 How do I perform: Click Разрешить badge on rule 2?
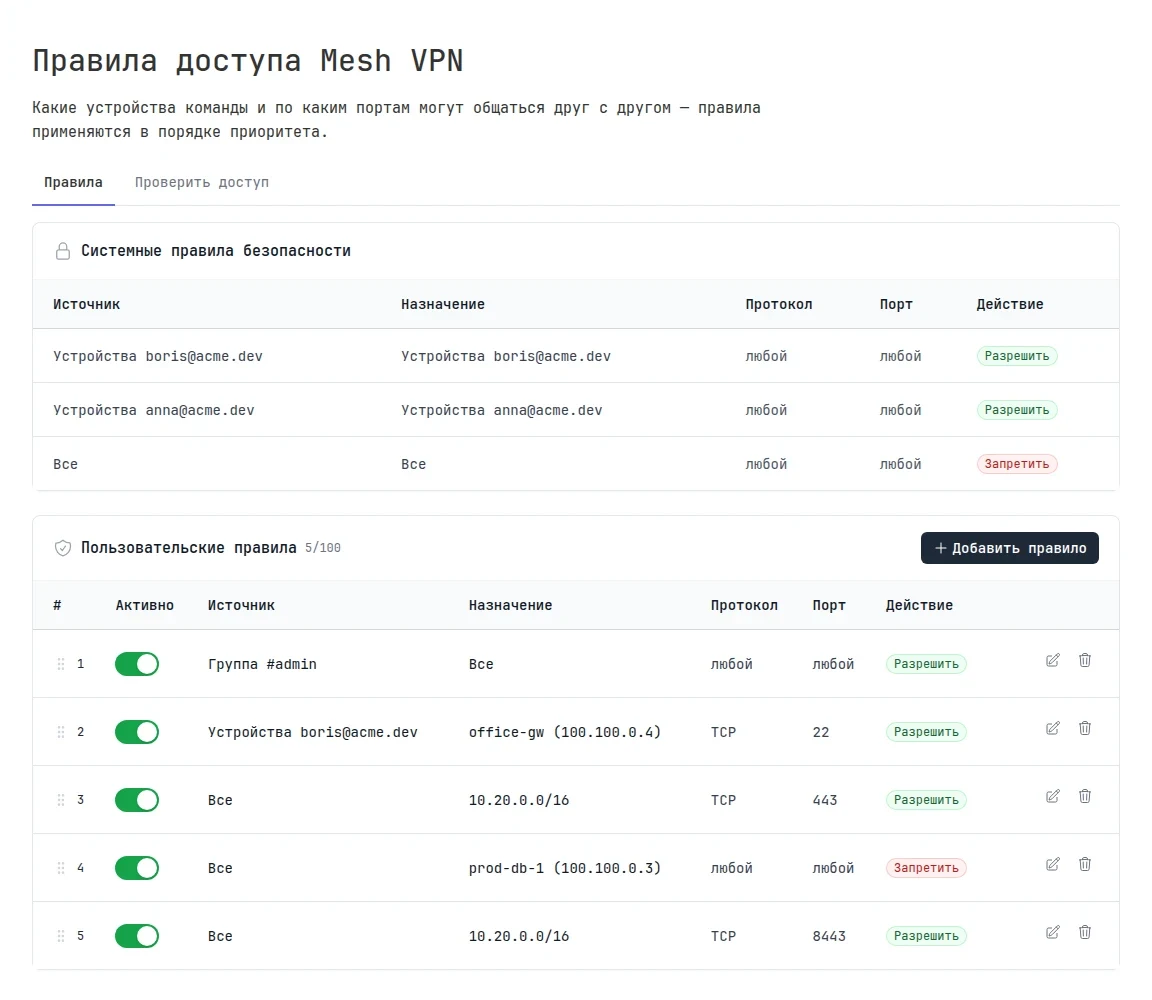pos(926,732)
